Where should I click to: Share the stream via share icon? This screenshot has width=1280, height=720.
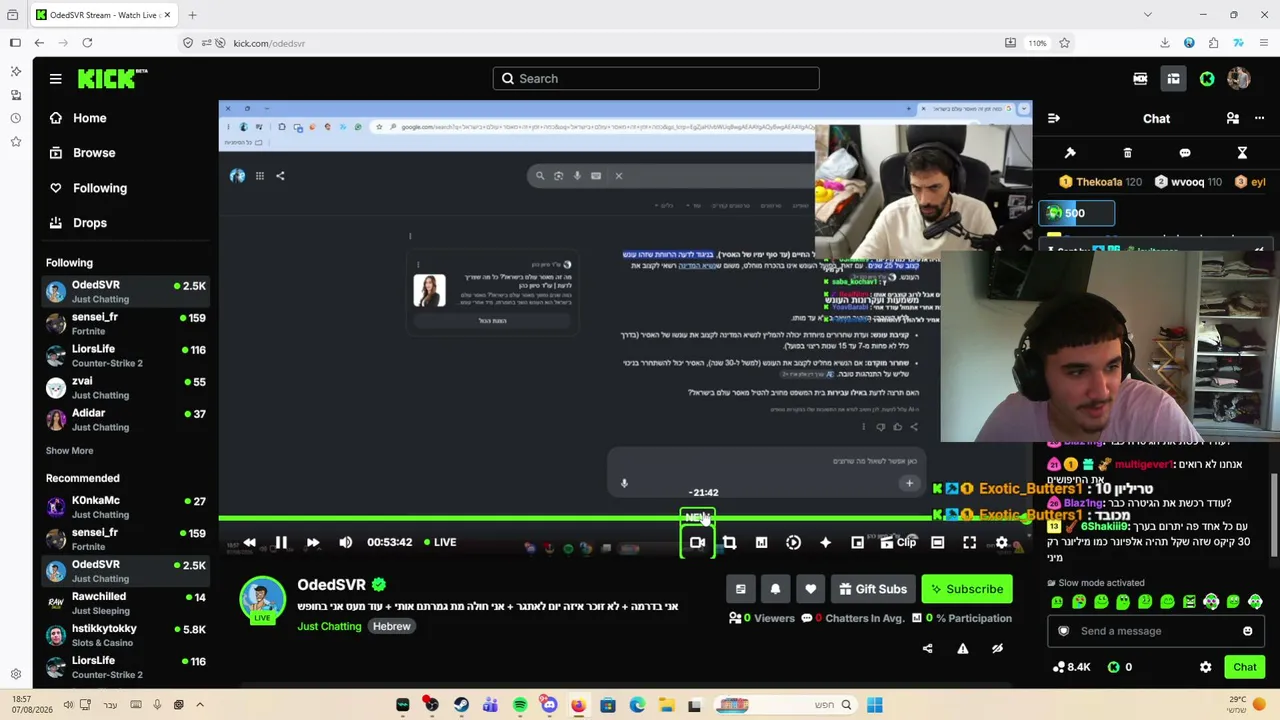pos(927,648)
